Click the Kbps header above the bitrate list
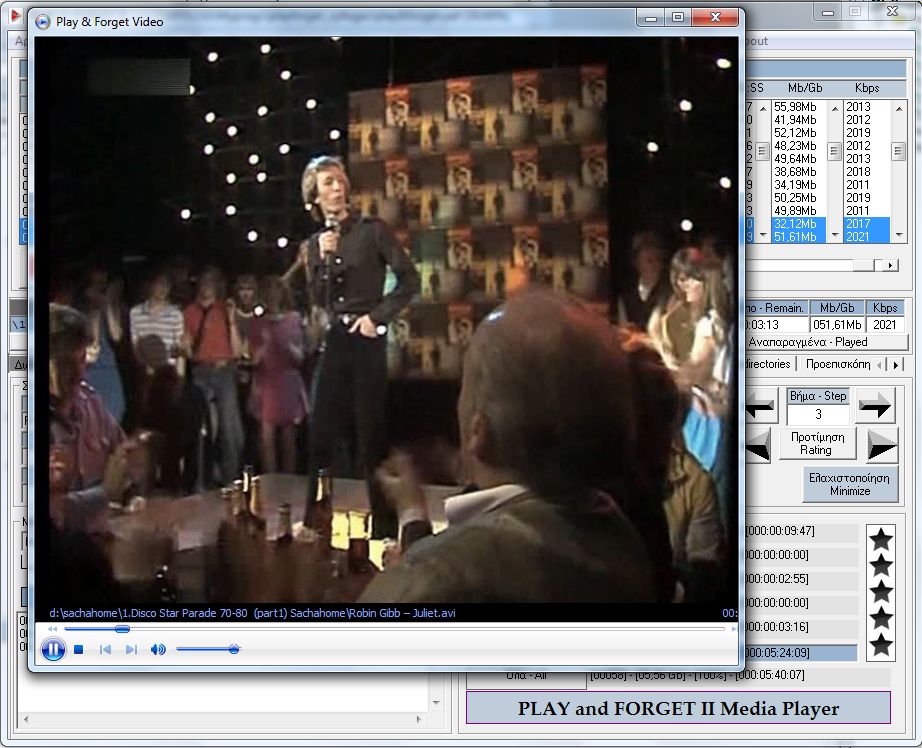 867,88
